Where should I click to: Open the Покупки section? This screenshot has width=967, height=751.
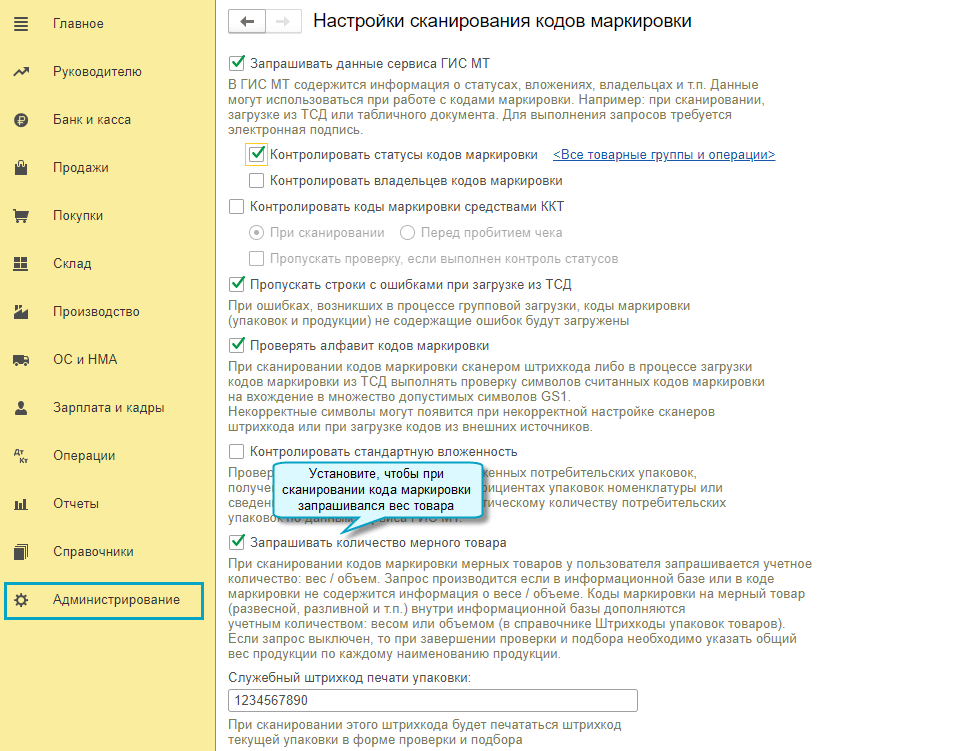78,216
